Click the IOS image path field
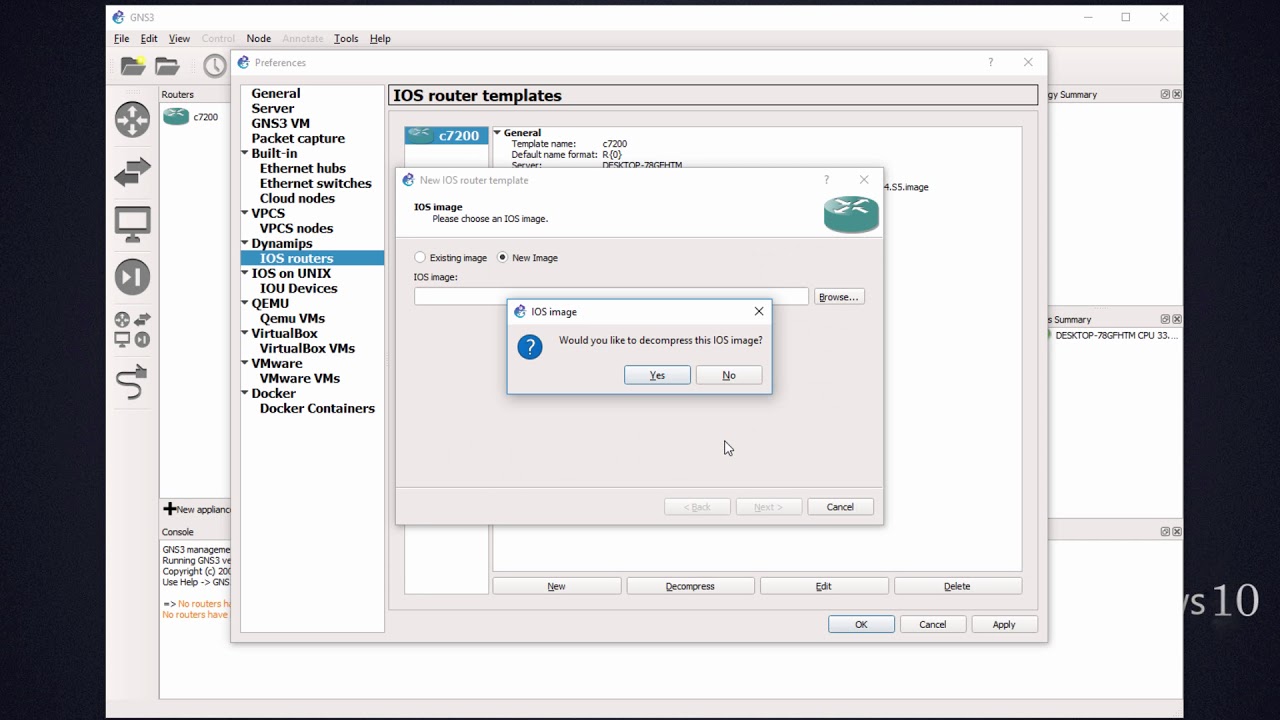1280x720 pixels. pos(611,297)
